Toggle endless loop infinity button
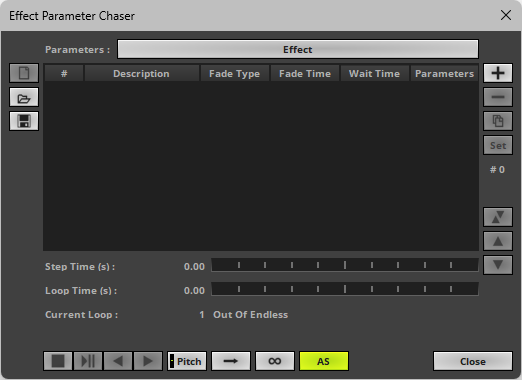Image resolution: width=522 pixels, height=380 pixels. pyautogui.click(x=275, y=361)
